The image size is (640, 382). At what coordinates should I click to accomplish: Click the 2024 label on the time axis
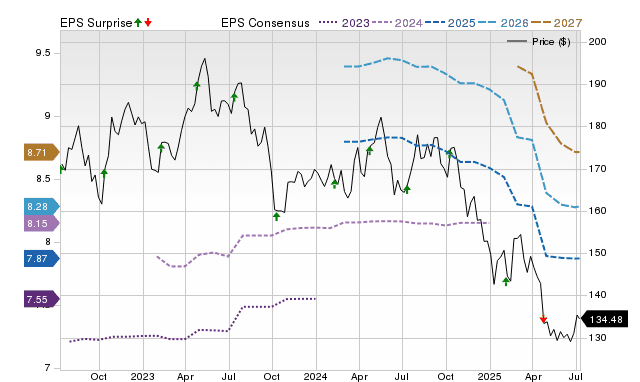click(x=316, y=376)
